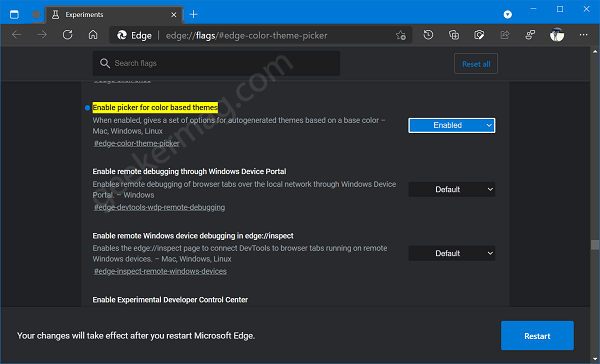600x364 pixels.
Task: Open Windows Device Portal debugging Default dropdown
Action: [452, 189]
